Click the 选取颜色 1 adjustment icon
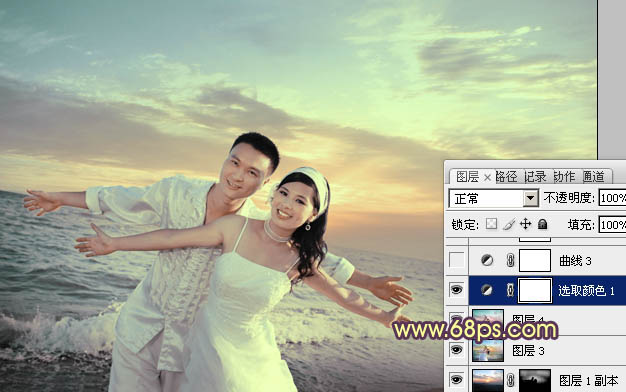The height and width of the screenshot is (392, 626). tap(487, 290)
